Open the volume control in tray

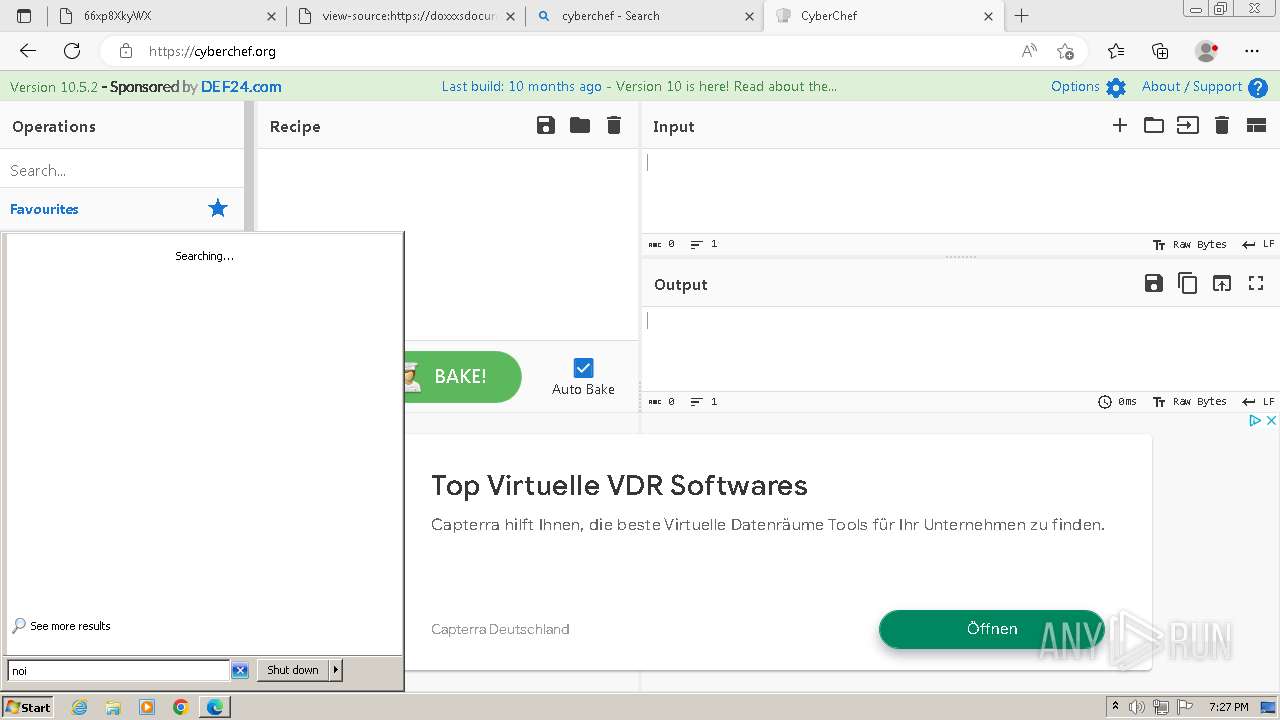[1137, 707]
